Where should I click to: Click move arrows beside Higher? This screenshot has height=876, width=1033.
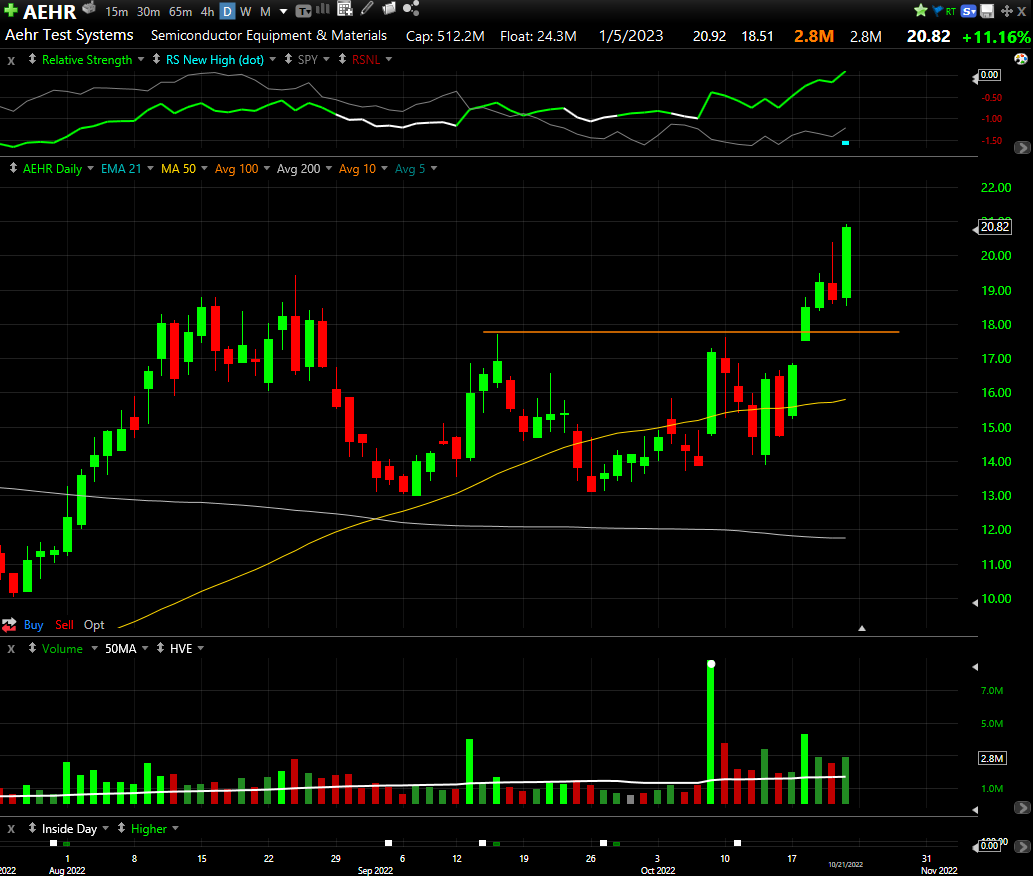pos(121,828)
